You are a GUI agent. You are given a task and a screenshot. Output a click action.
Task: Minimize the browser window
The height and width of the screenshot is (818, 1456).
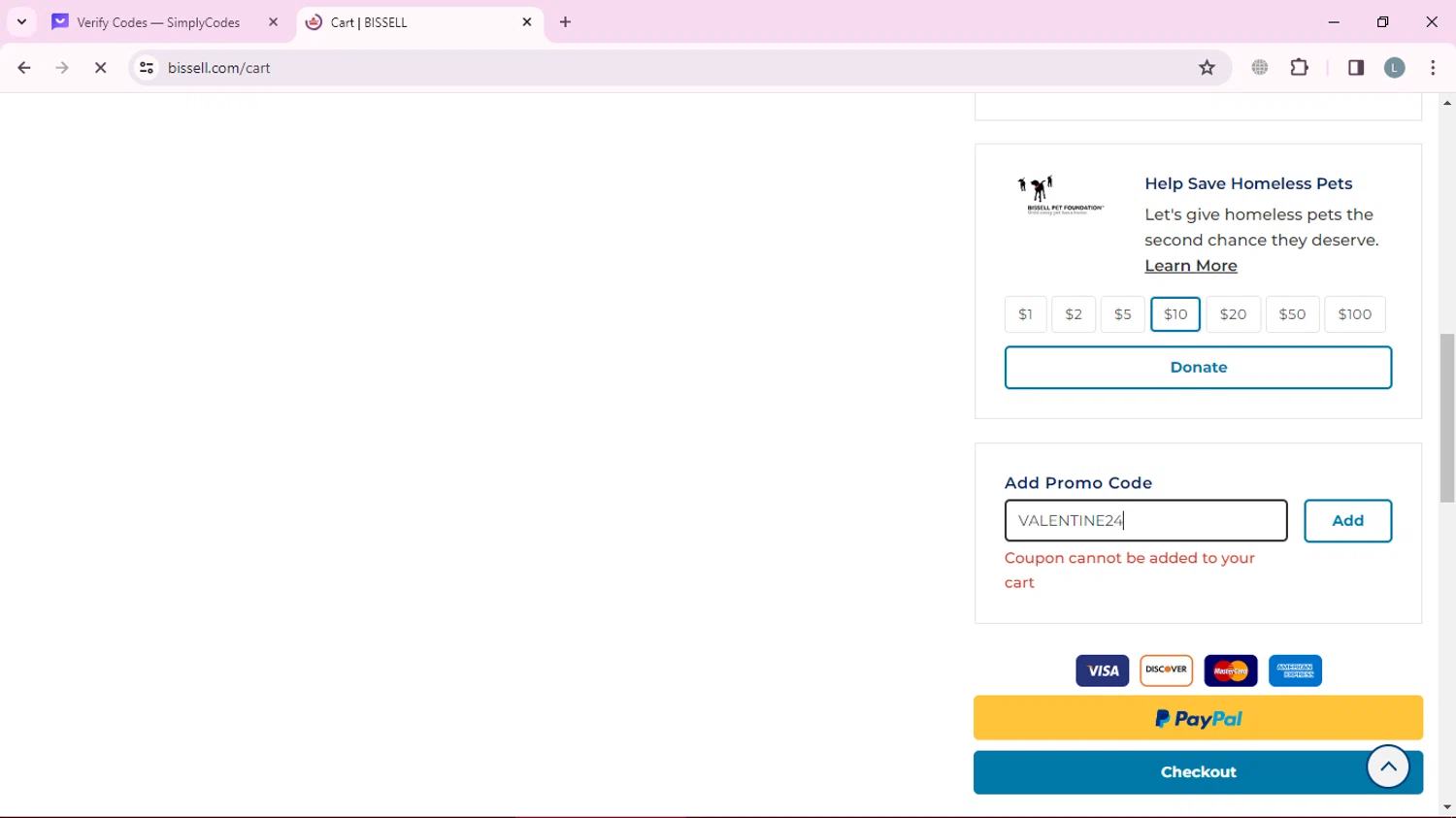pyautogui.click(x=1334, y=21)
